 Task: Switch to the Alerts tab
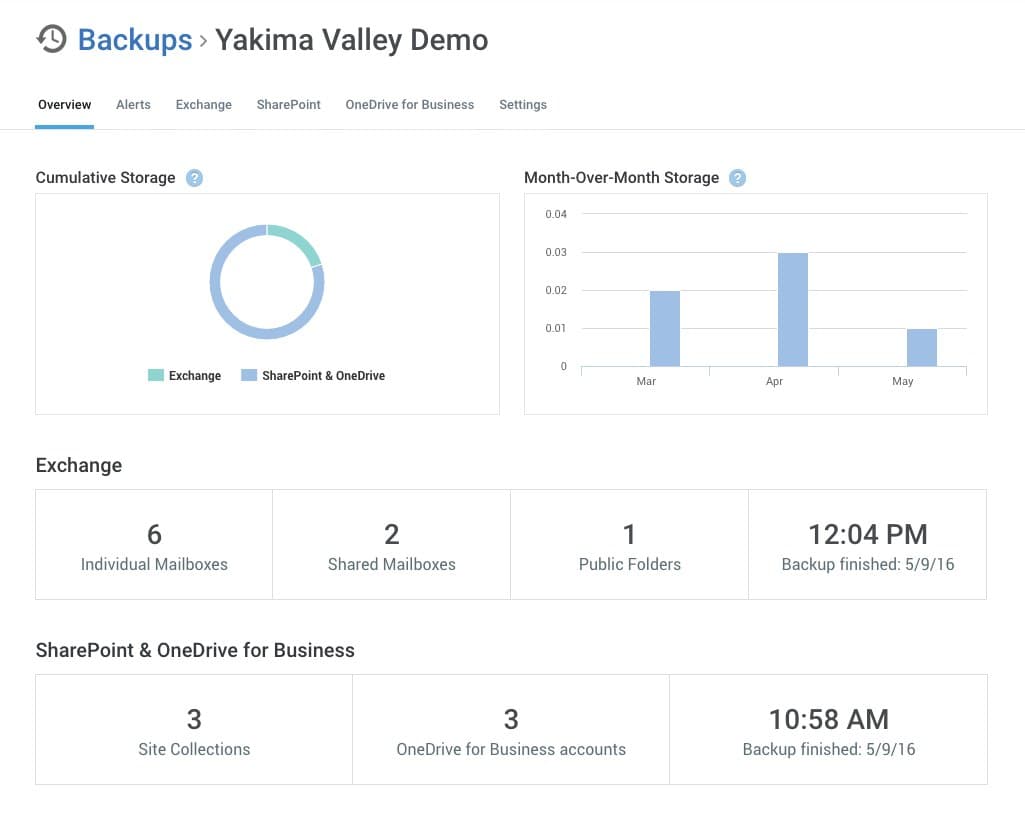pos(133,105)
